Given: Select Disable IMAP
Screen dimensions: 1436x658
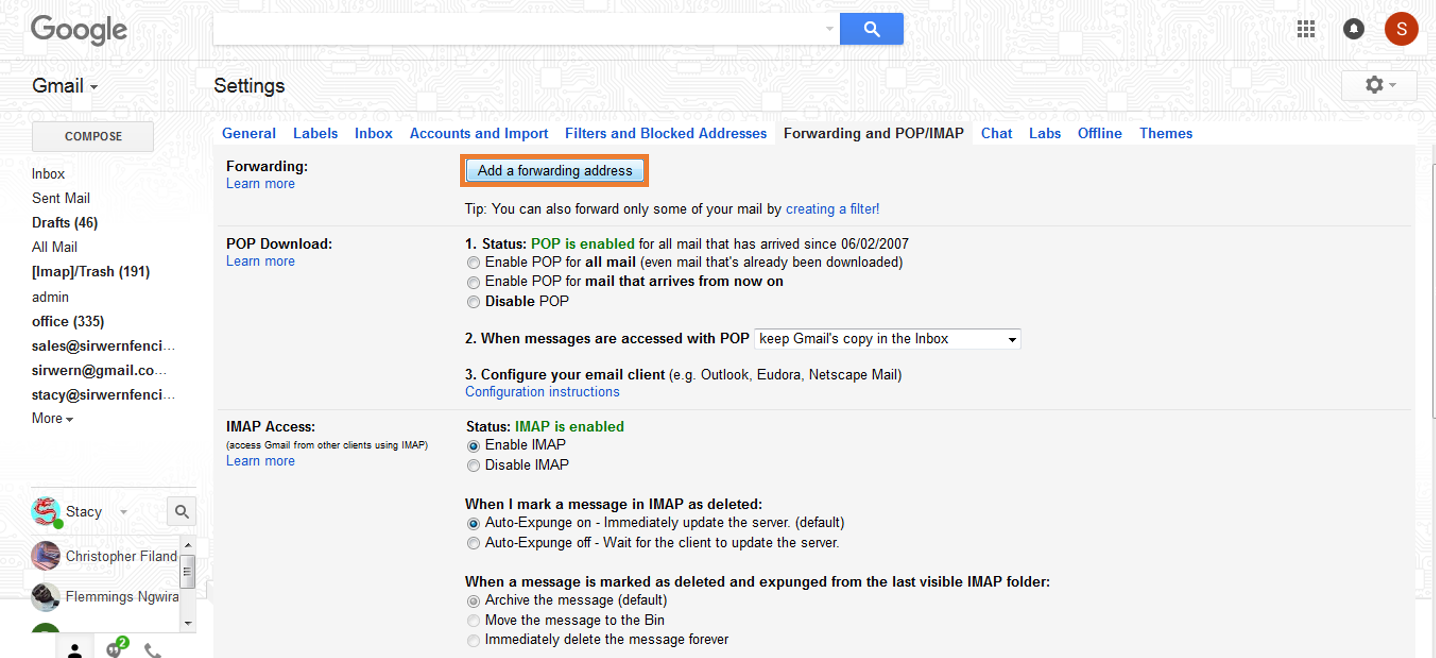Looking at the screenshot, I should coord(473,465).
